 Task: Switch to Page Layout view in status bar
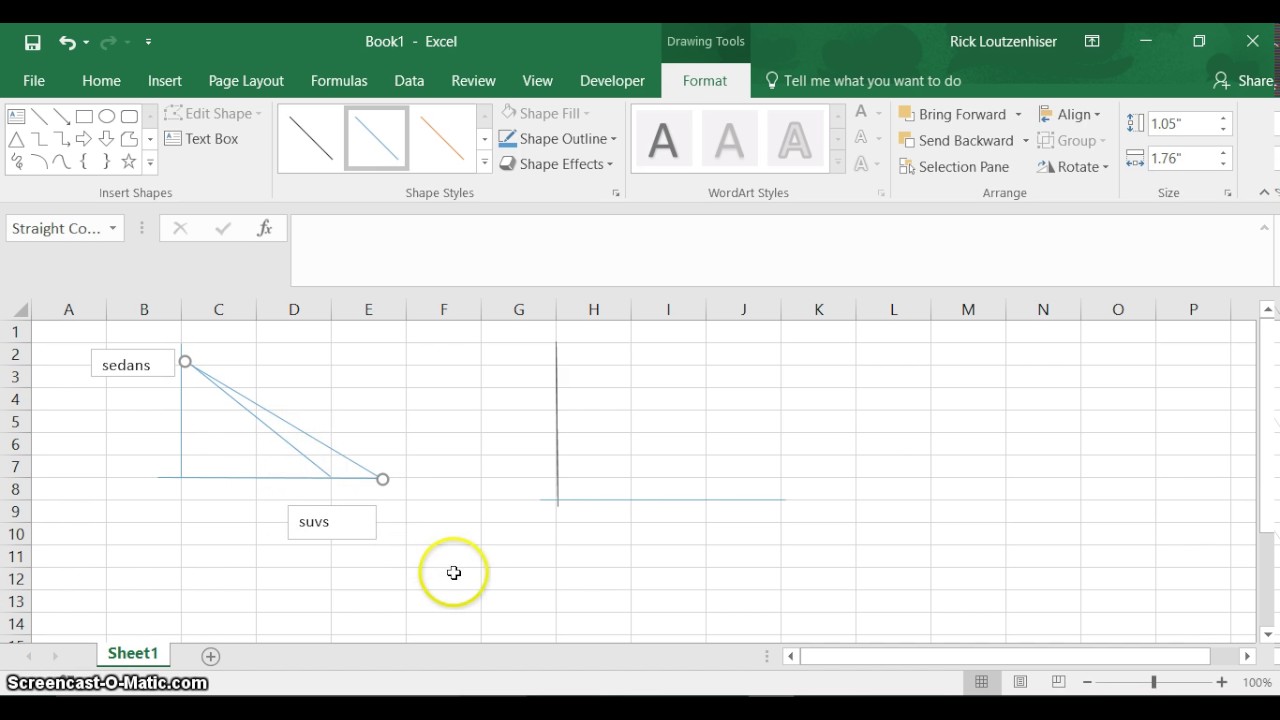pos(1020,682)
